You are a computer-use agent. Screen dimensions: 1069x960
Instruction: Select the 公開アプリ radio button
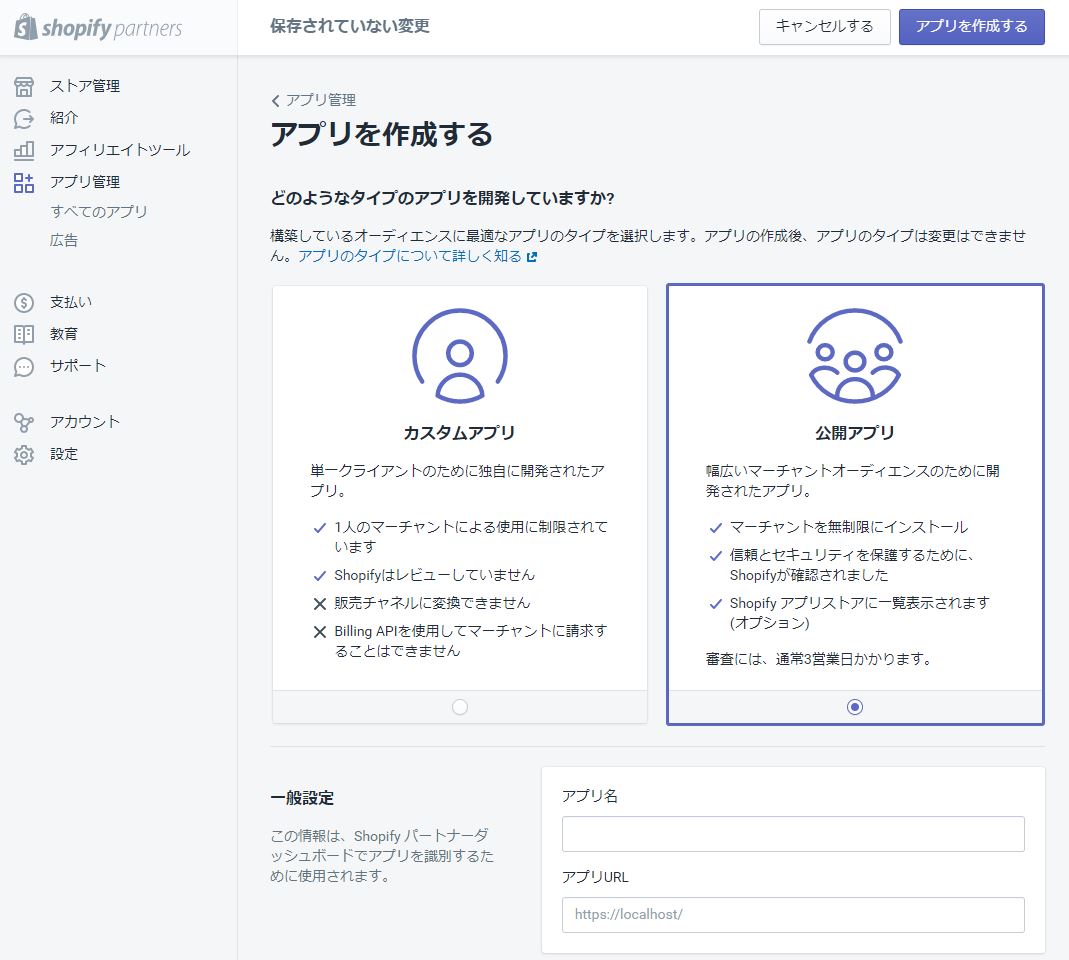(854, 707)
